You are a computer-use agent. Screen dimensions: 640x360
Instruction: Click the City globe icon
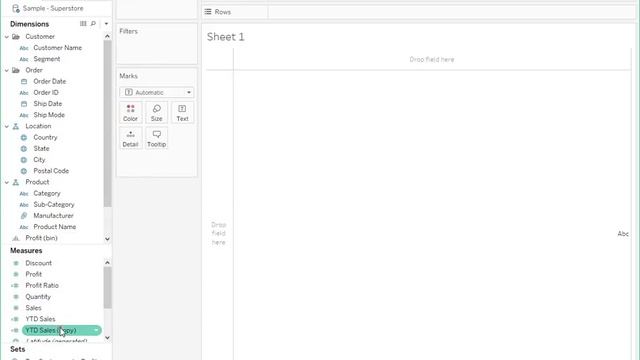(x=24, y=160)
